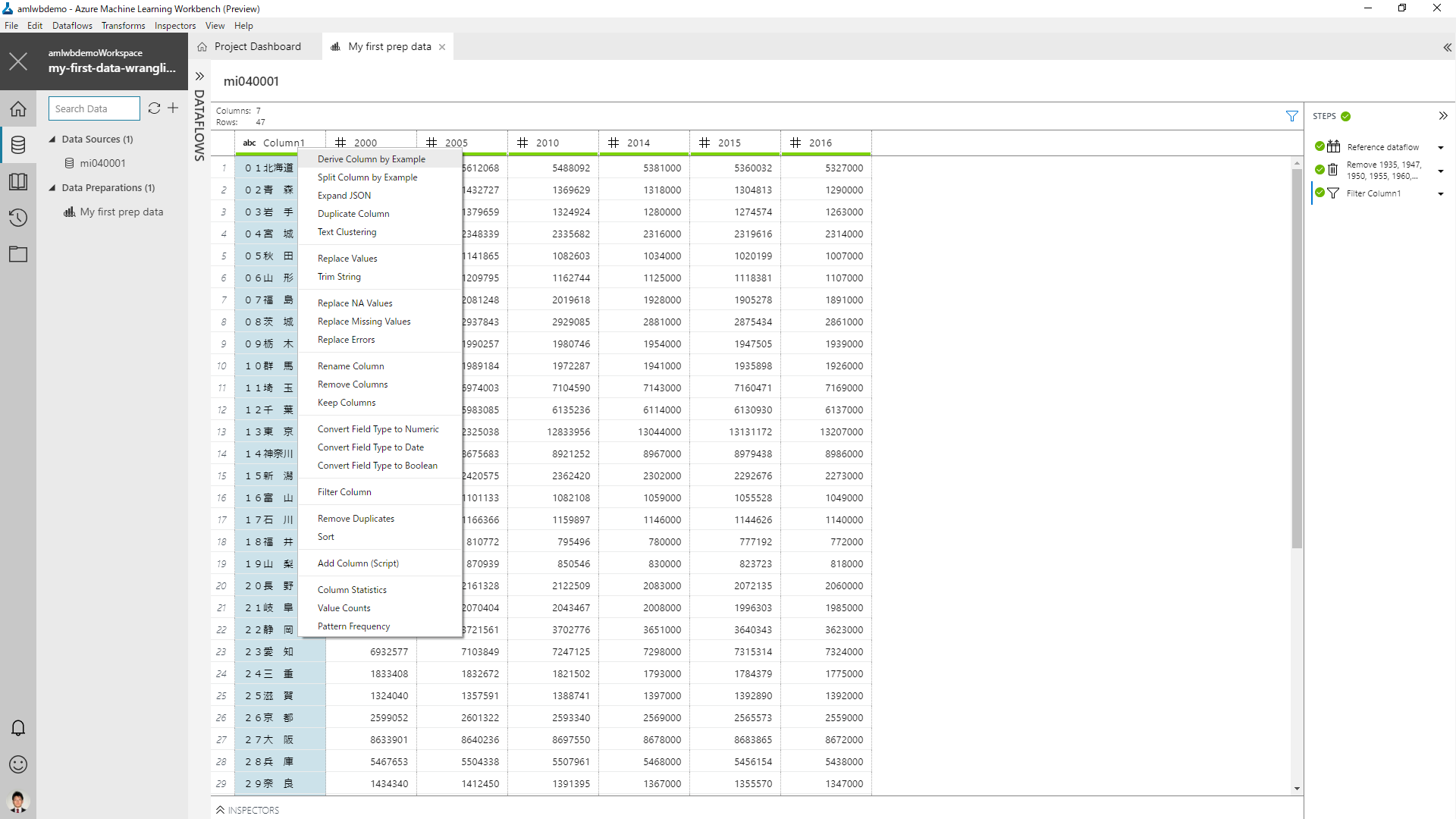This screenshot has height=819, width=1456.
Task: Open the Home icon in sidebar
Action: (18, 109)
